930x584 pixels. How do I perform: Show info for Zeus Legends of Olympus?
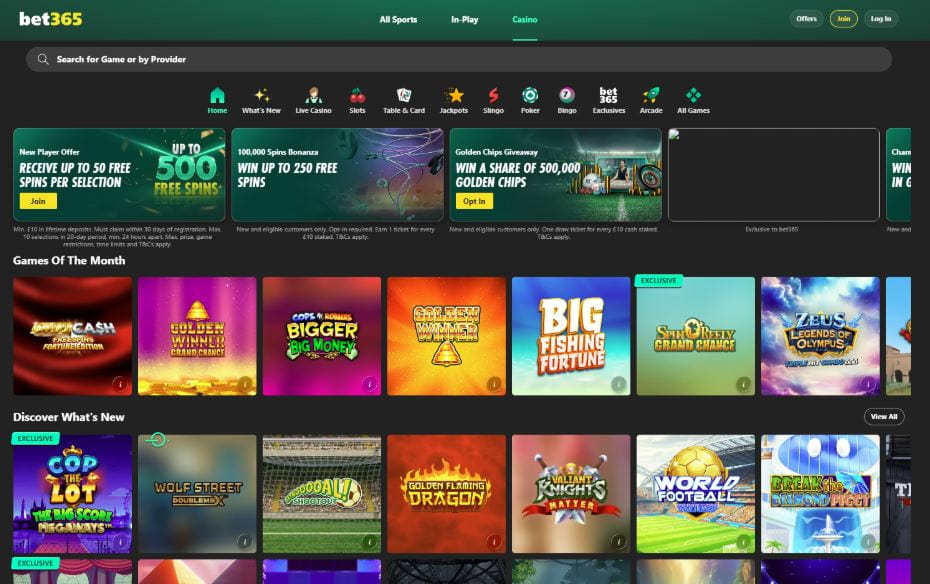coord(868,384)
